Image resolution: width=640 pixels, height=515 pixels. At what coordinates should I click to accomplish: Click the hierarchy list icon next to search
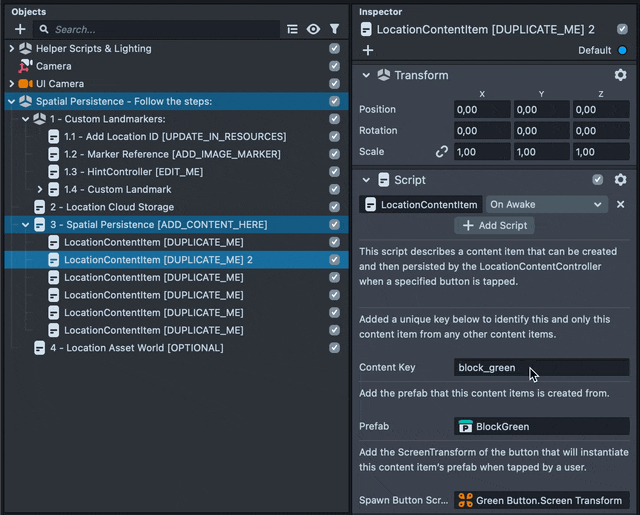click(292, 30)
